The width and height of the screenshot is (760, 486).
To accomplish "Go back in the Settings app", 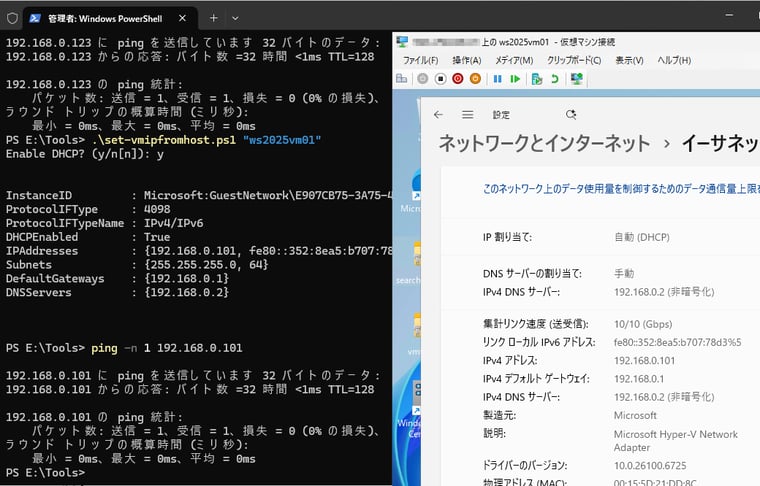I will (x=438, y=114).
